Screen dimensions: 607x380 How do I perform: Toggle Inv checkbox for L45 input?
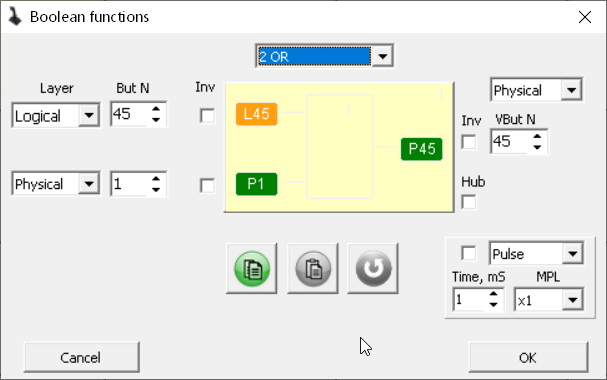click(207, 116)
